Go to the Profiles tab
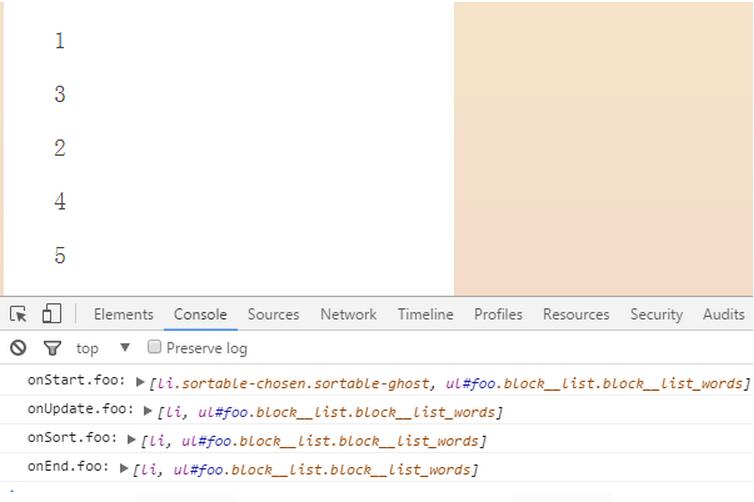 [498, 314]
